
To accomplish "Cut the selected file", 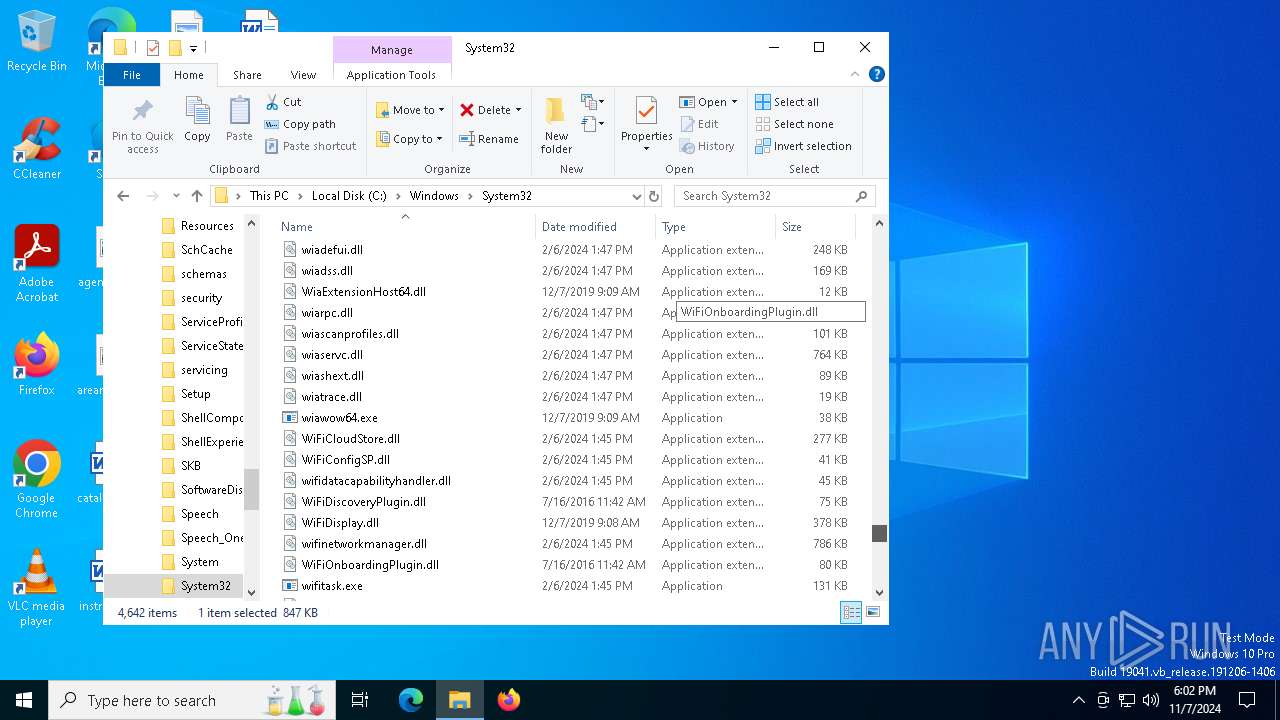I will [x=284, y=102].
